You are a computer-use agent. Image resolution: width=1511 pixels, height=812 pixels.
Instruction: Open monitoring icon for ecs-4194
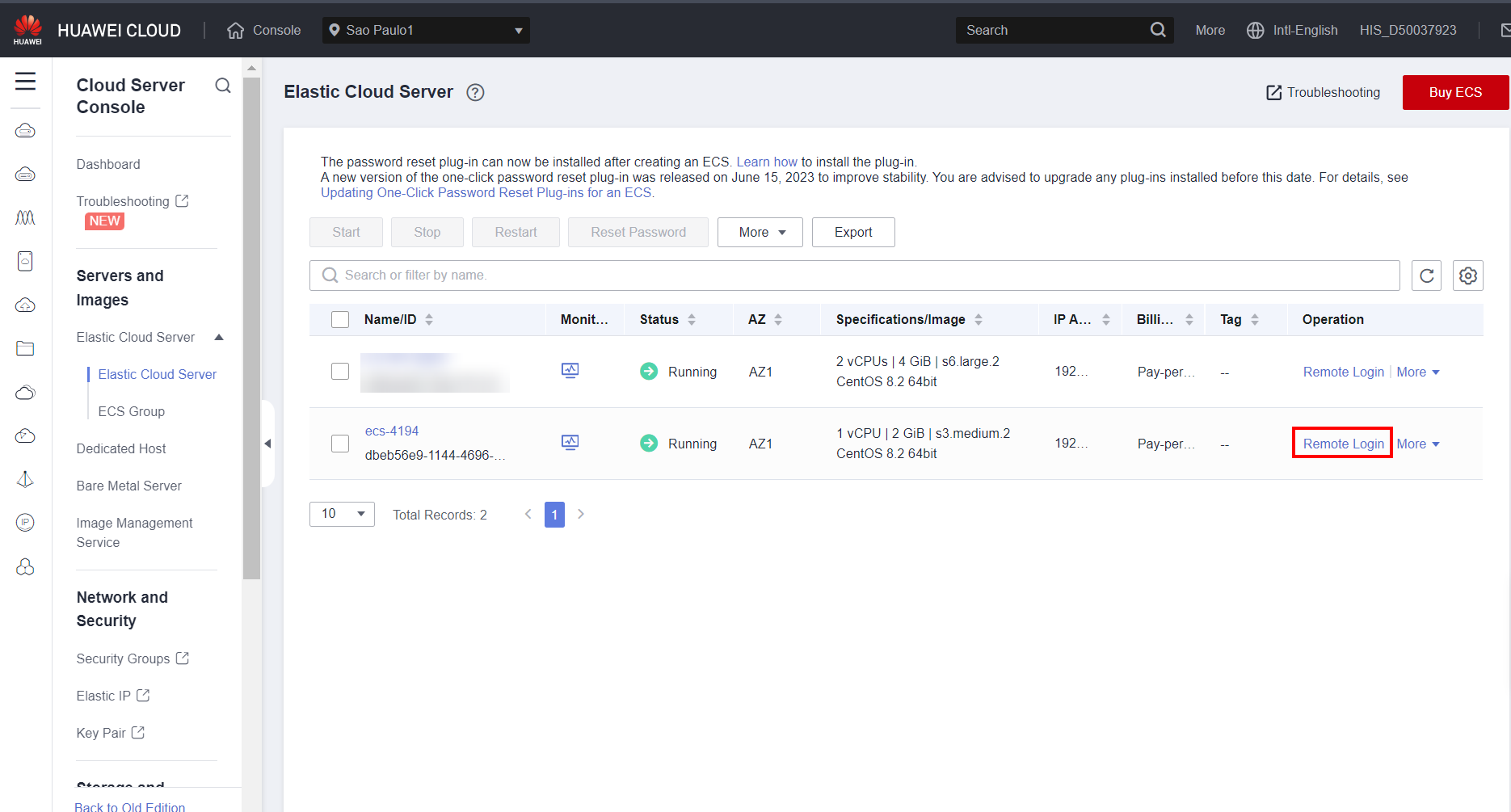570,443
